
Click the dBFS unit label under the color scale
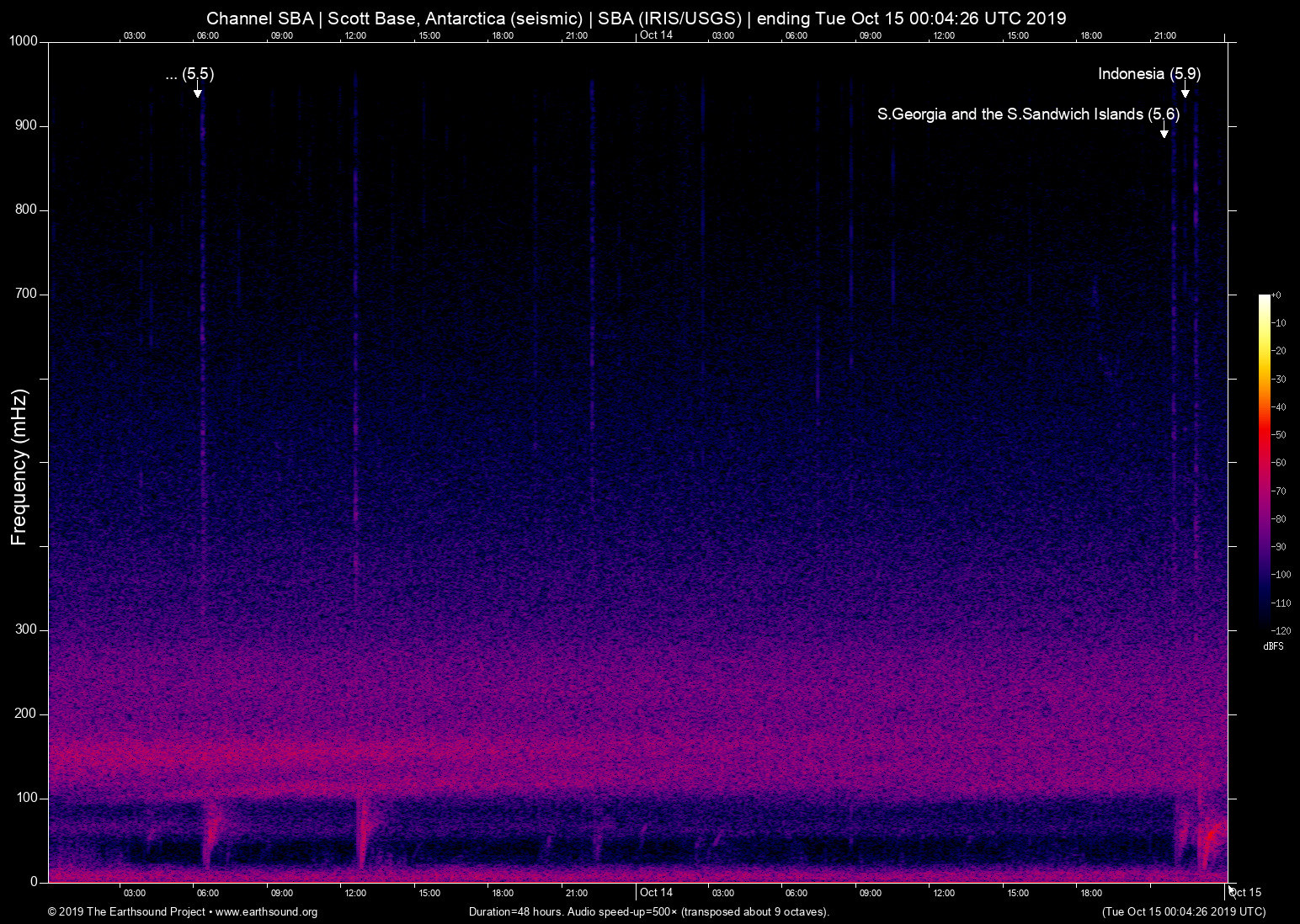1273,646
